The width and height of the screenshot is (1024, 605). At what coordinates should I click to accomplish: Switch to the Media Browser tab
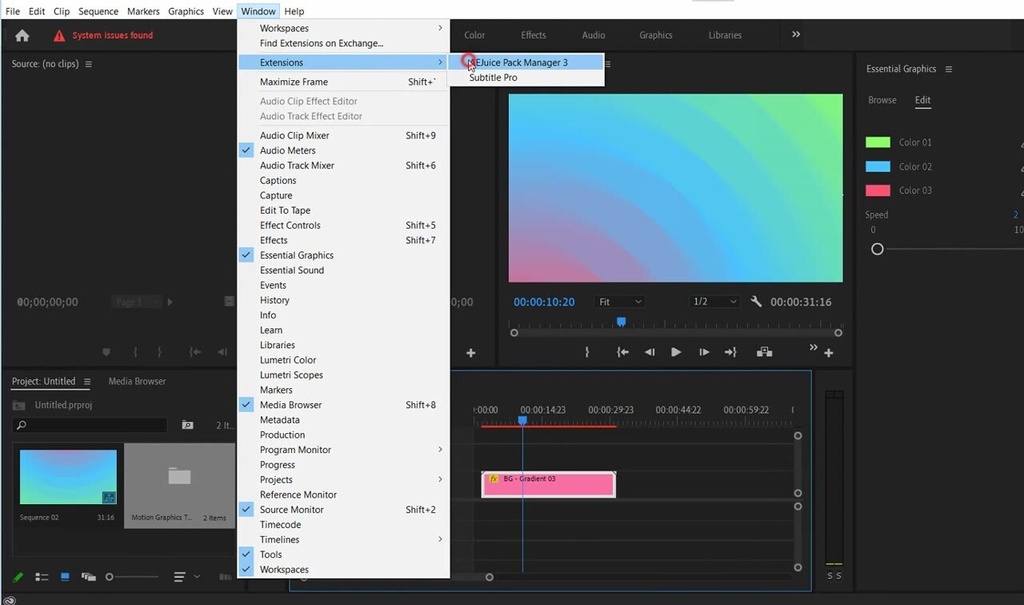pos(136,382)
